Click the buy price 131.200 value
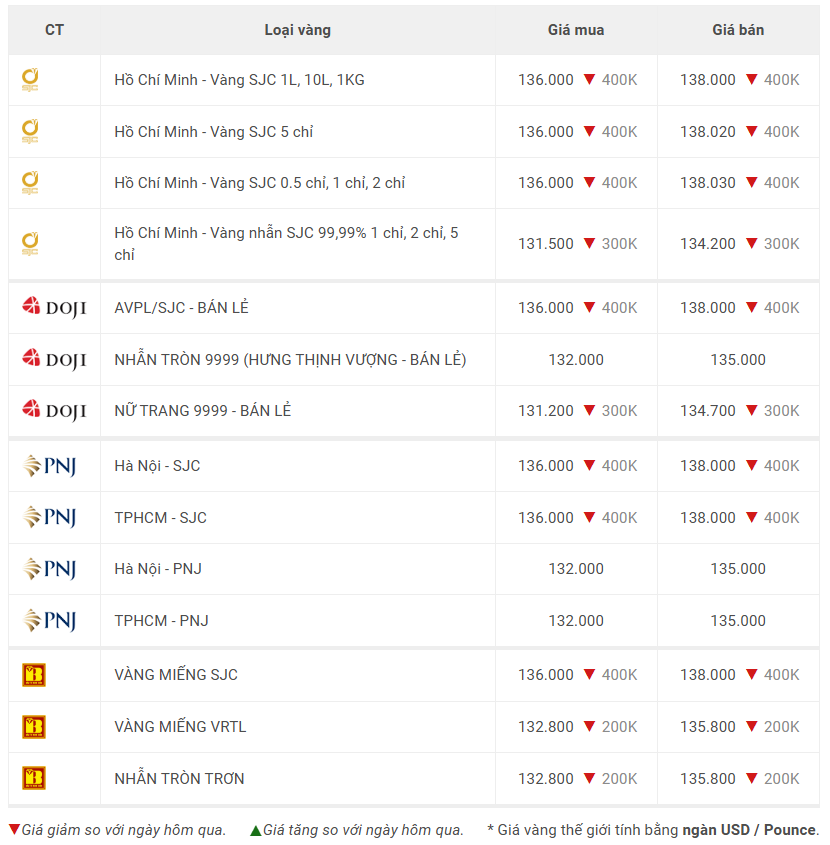The height and width of the screenshot is (845, 830). (546, 411)
